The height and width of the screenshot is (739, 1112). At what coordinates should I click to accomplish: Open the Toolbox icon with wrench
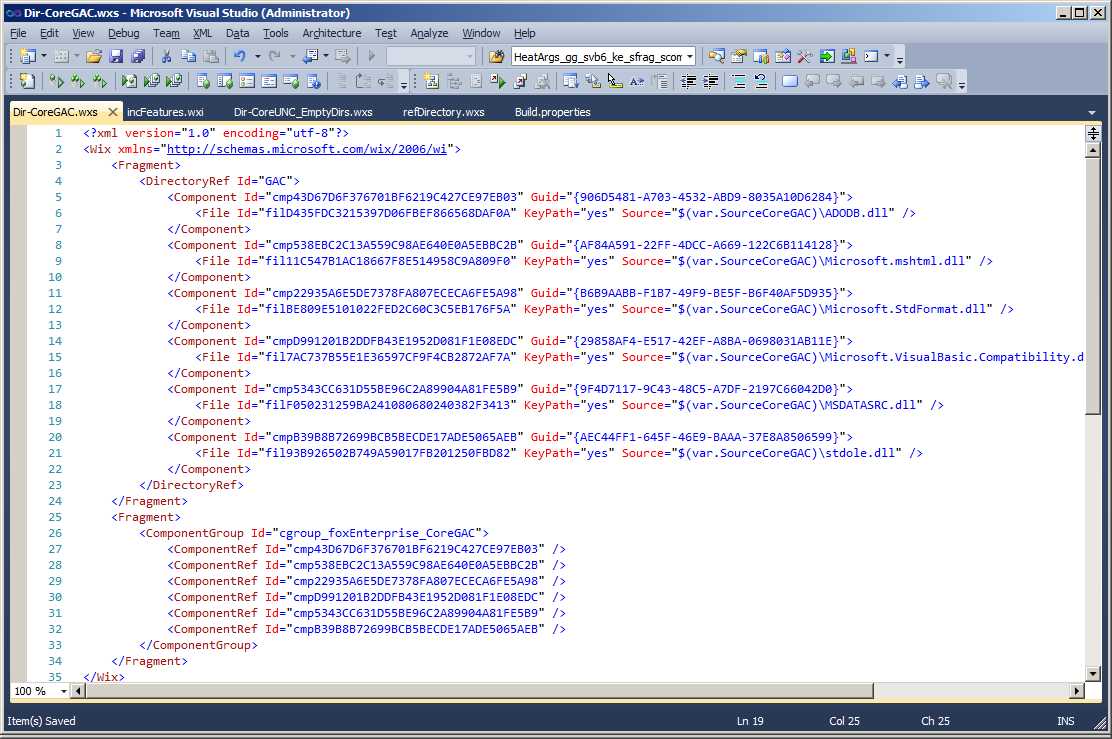[x=805, y=56]
